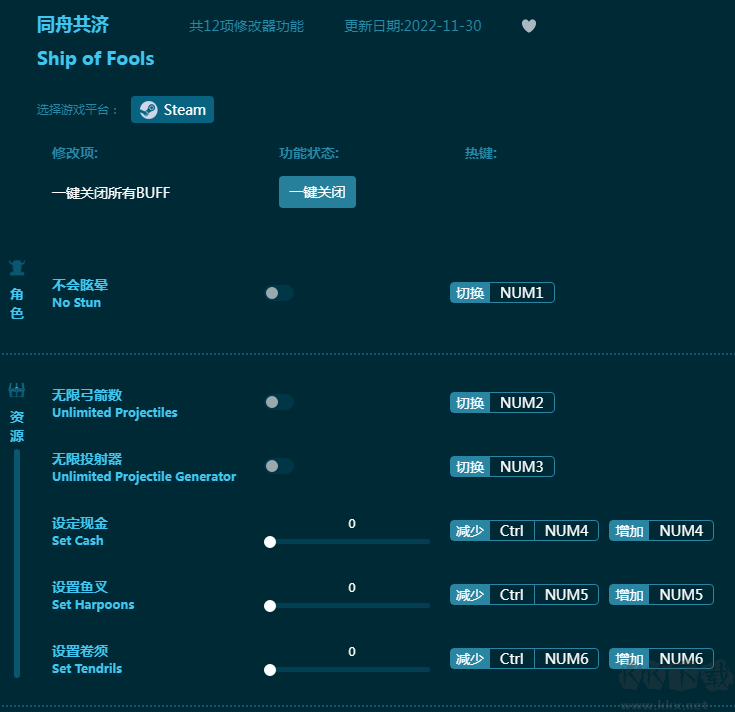The image size is (735, 712).
Task: Click the resources category icon in sidebar
Action: pos(17,390)
